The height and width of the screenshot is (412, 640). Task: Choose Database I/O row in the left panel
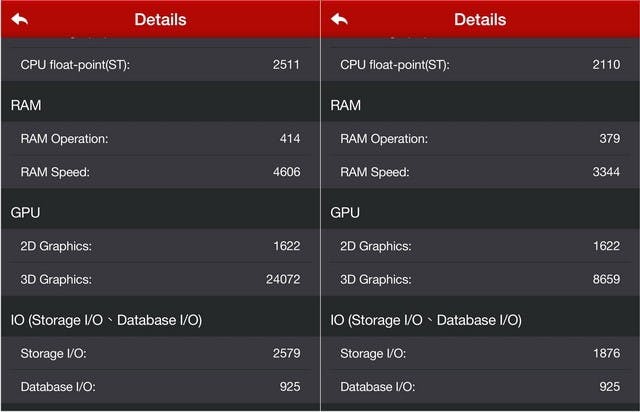pyautogui.click(x=160, y=386)
